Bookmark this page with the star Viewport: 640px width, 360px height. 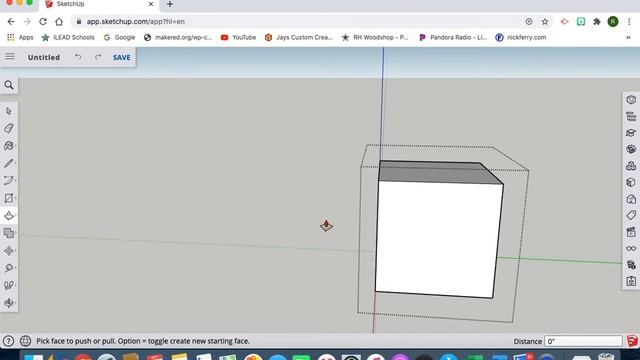coord(545,22)
